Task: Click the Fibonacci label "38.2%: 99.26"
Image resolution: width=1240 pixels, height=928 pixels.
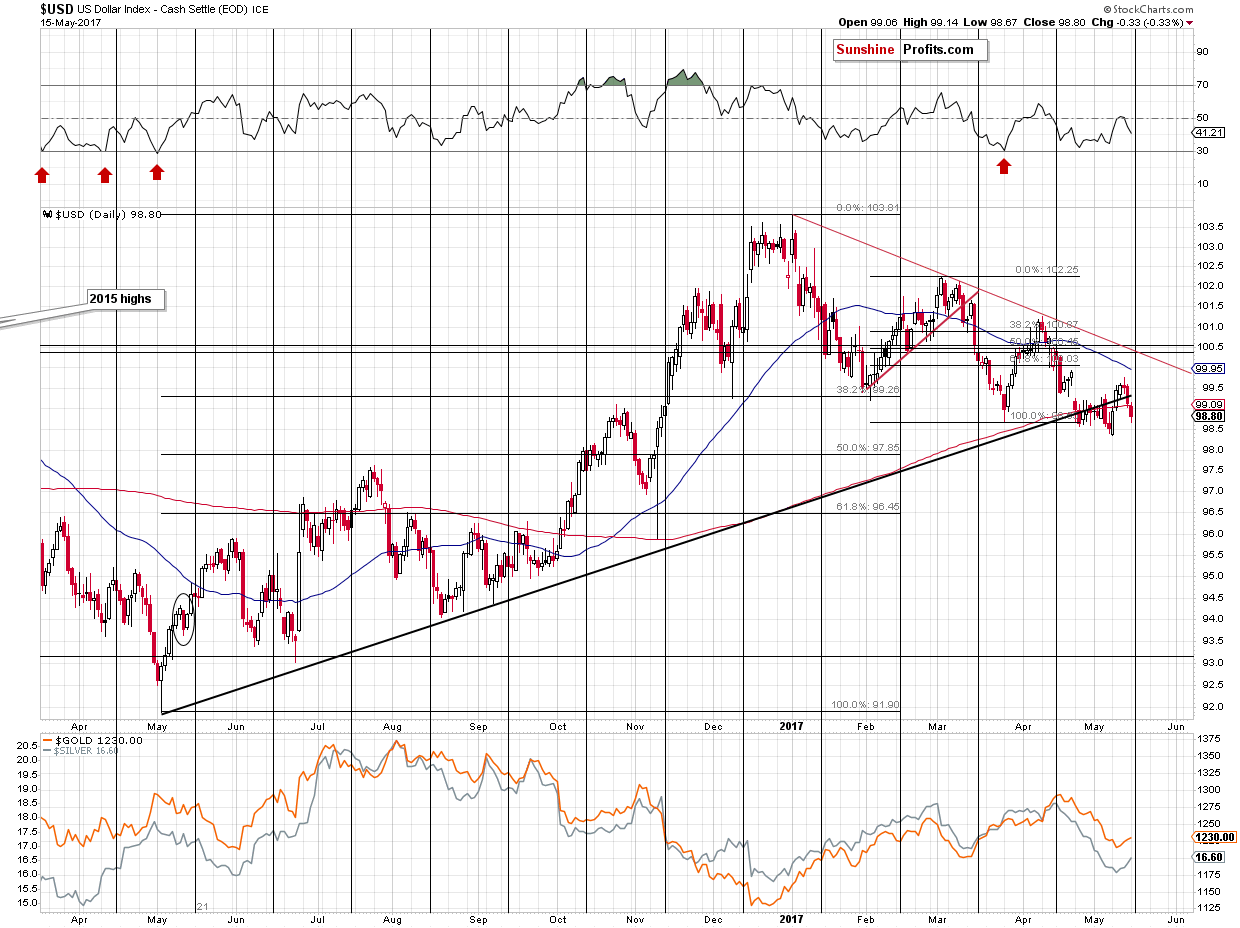Action: [868, 390]
